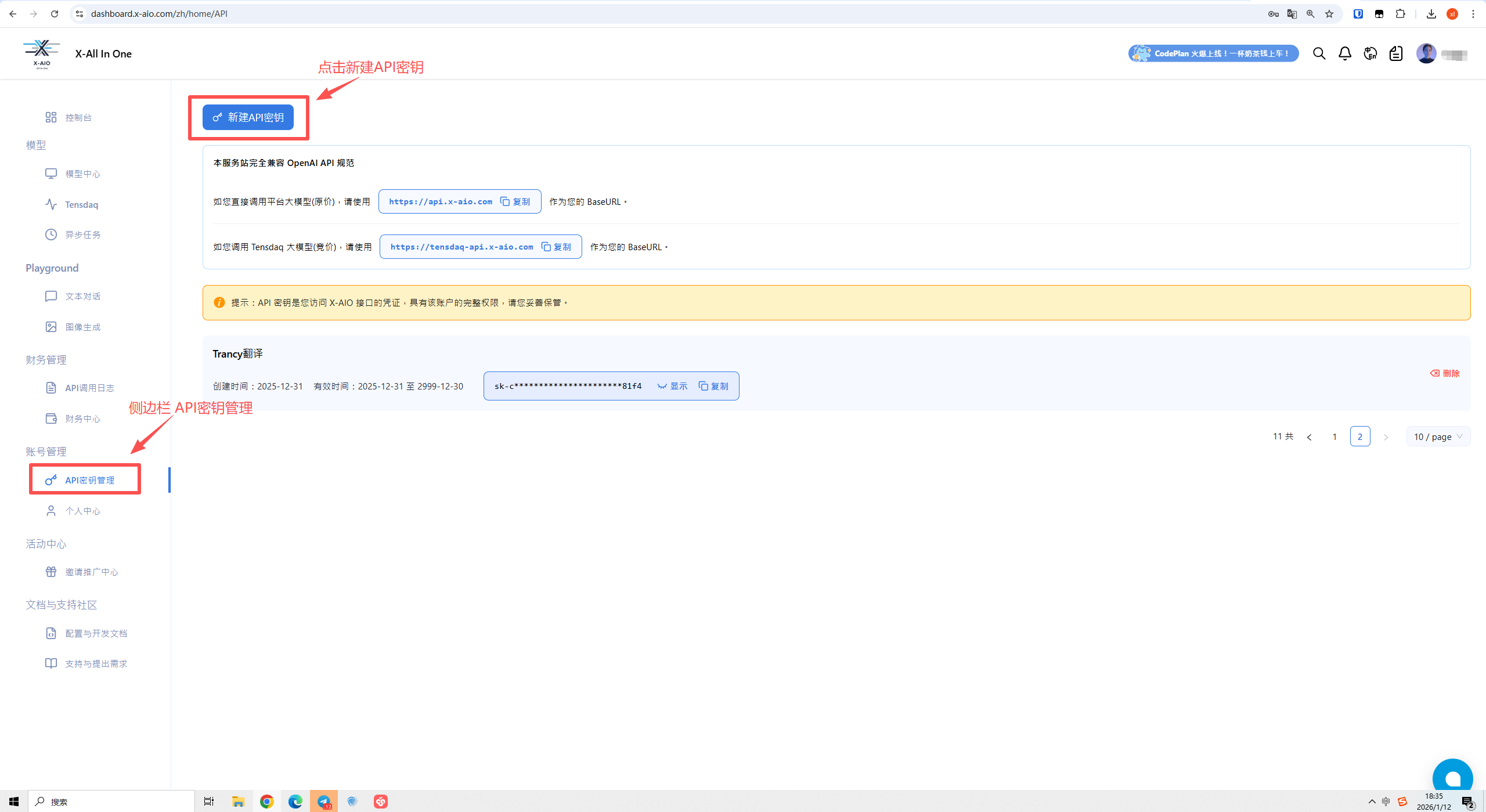Open the documents note icon in header
The width and height of the screenshot is (1486, 812).
point(1395,54)
